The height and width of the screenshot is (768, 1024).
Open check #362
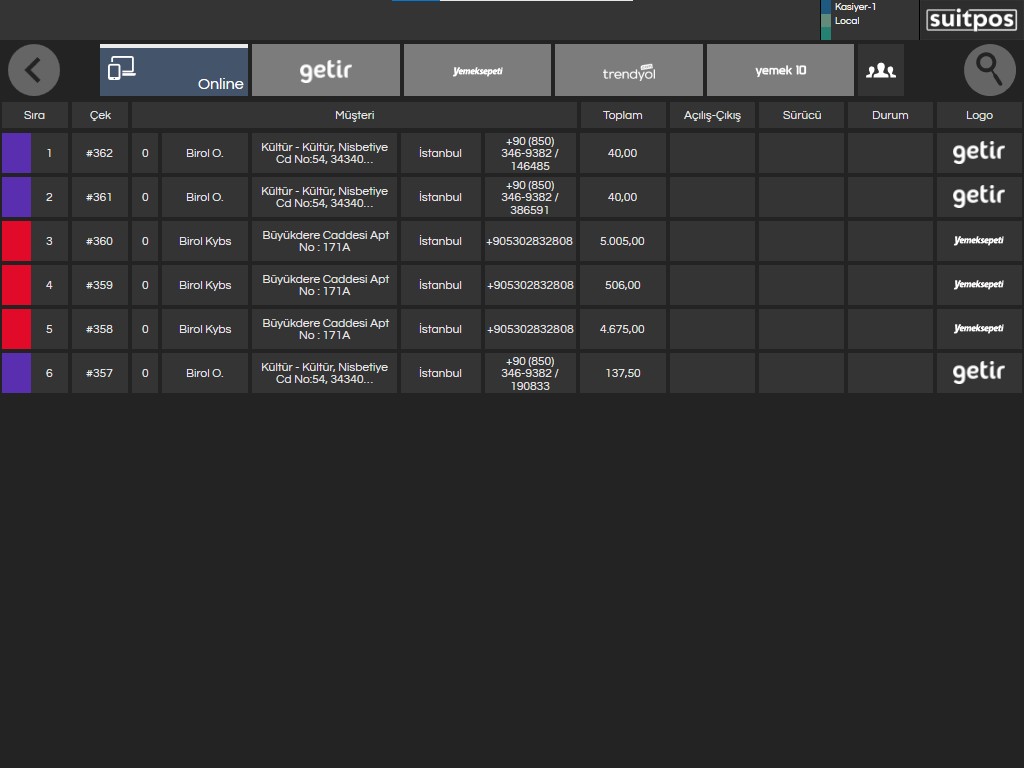point(99,153)
